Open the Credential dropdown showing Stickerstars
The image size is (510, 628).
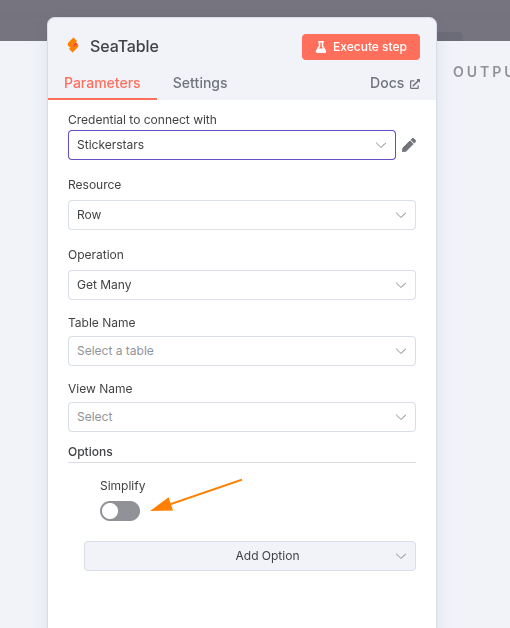[x=232, y=145]
